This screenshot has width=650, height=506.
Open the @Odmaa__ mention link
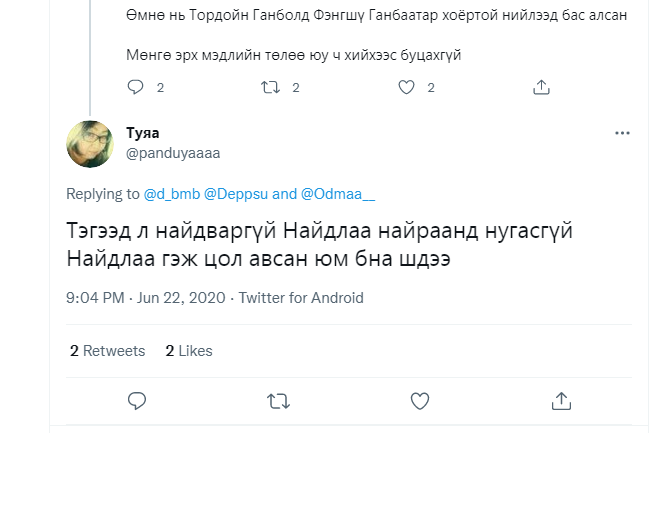[x=337, y=194]
